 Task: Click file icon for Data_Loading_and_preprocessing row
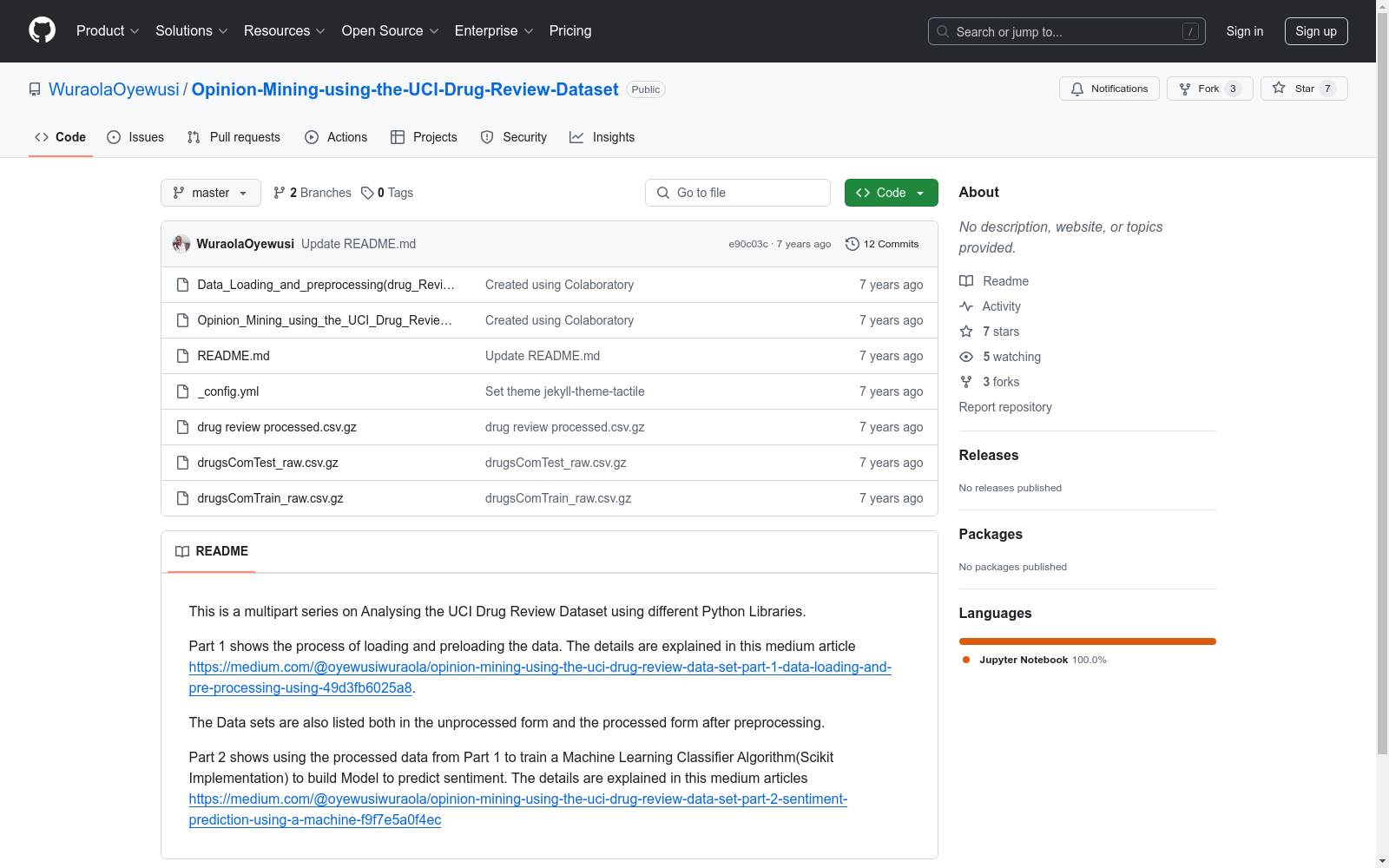point(182,285)
